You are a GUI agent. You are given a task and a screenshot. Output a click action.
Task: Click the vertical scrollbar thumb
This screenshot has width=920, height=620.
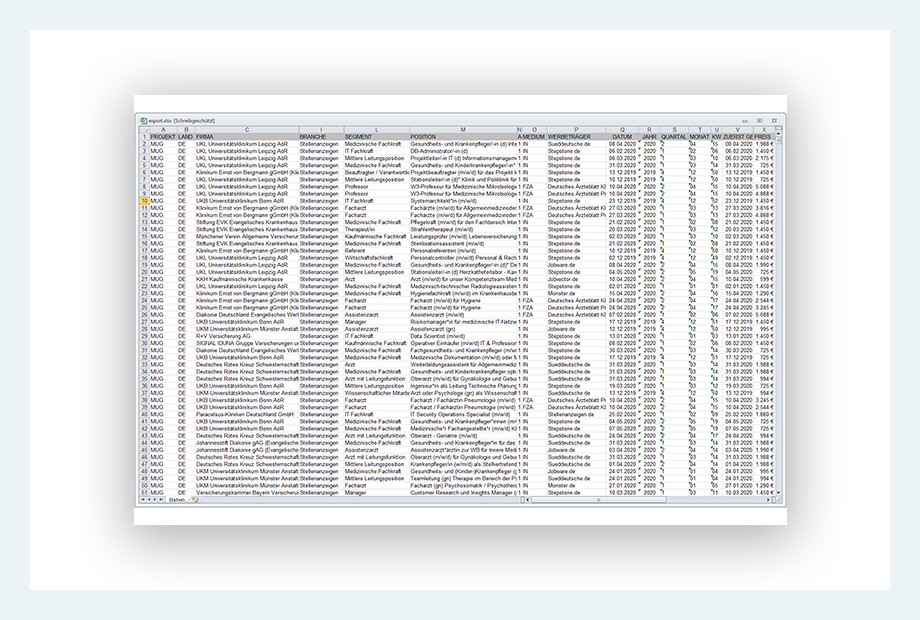point(779,141)
